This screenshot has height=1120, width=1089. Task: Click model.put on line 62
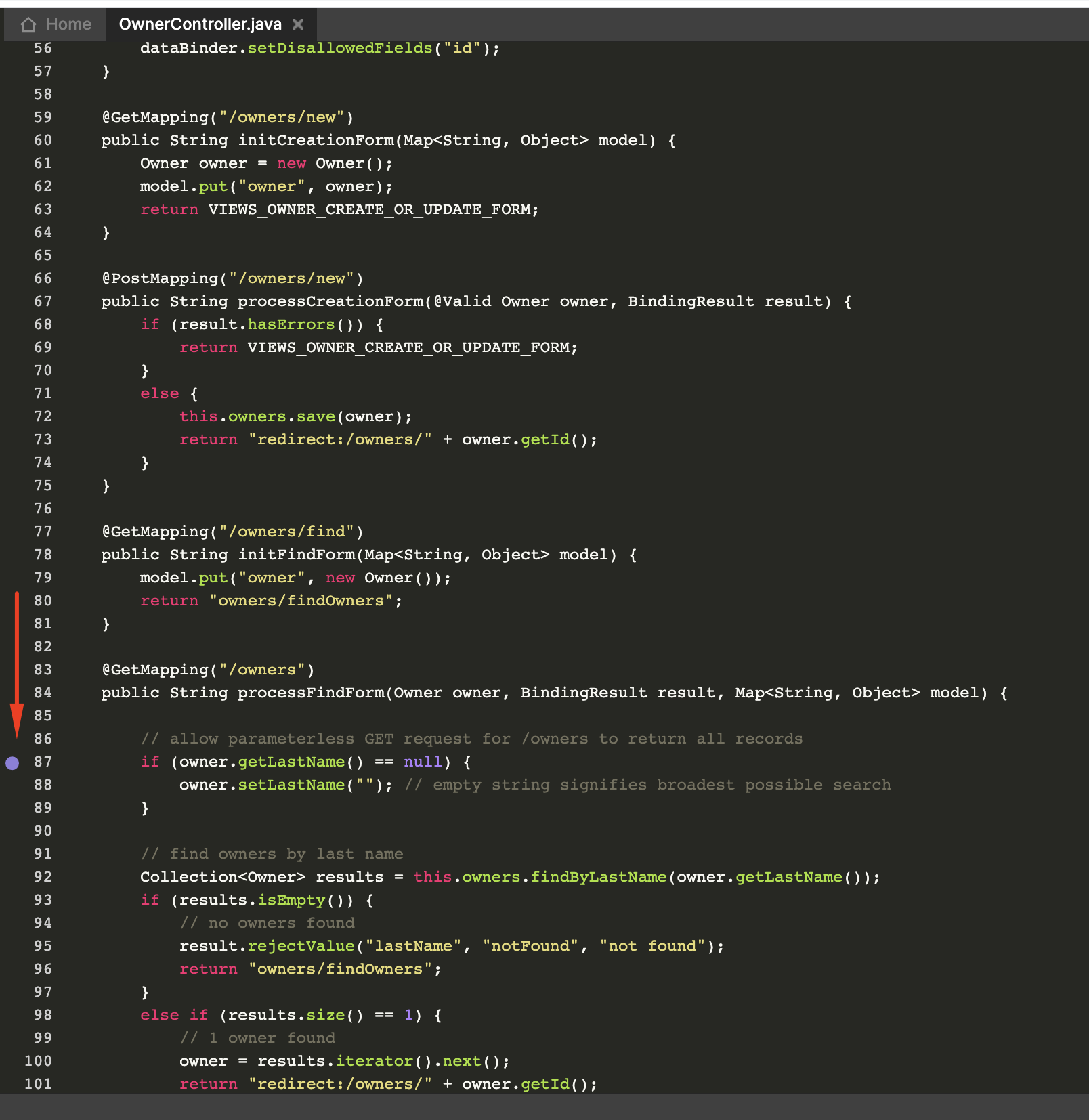coord(184,186)
